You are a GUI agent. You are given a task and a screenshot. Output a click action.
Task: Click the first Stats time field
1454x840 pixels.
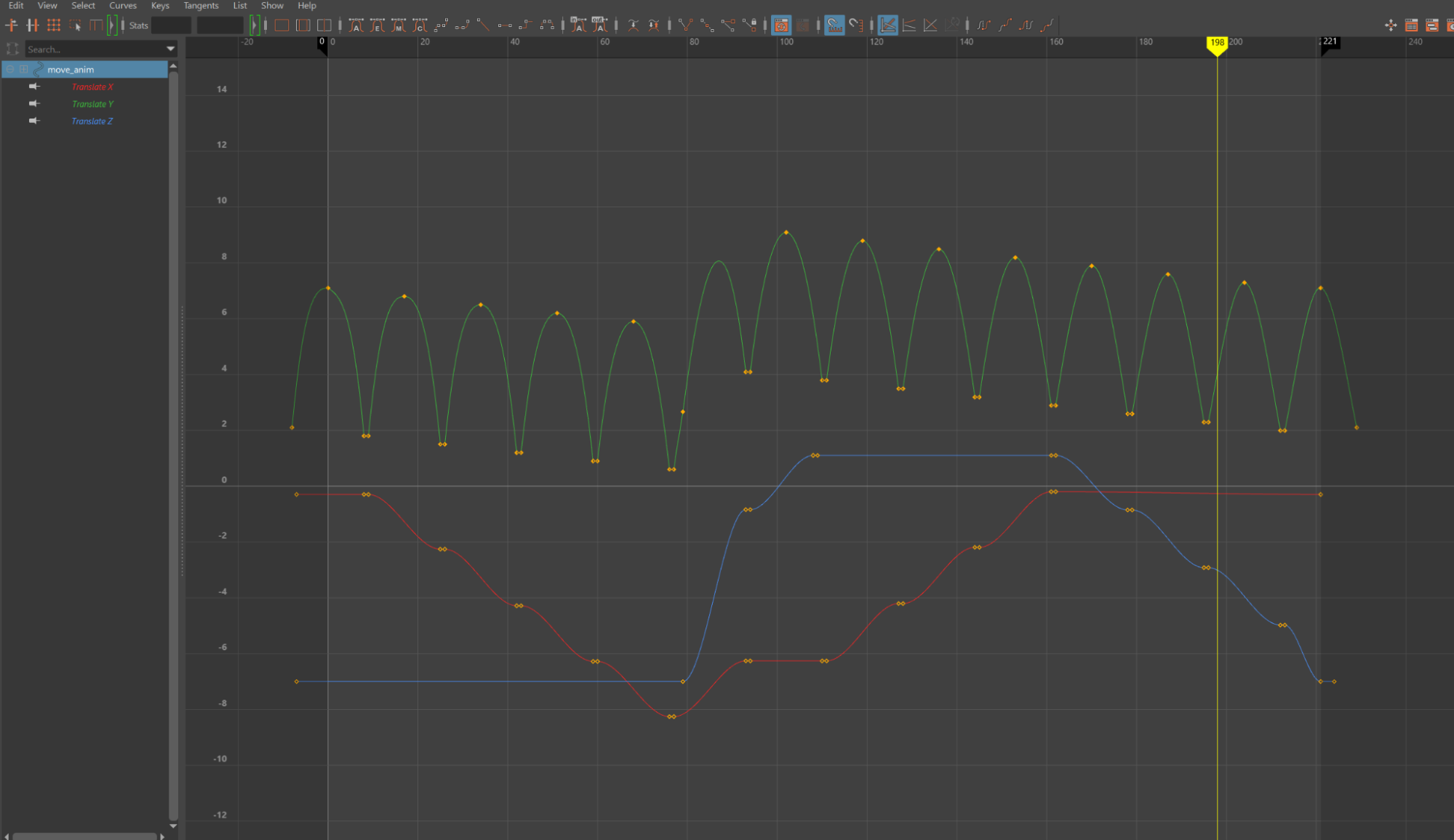tap(172, 25)
